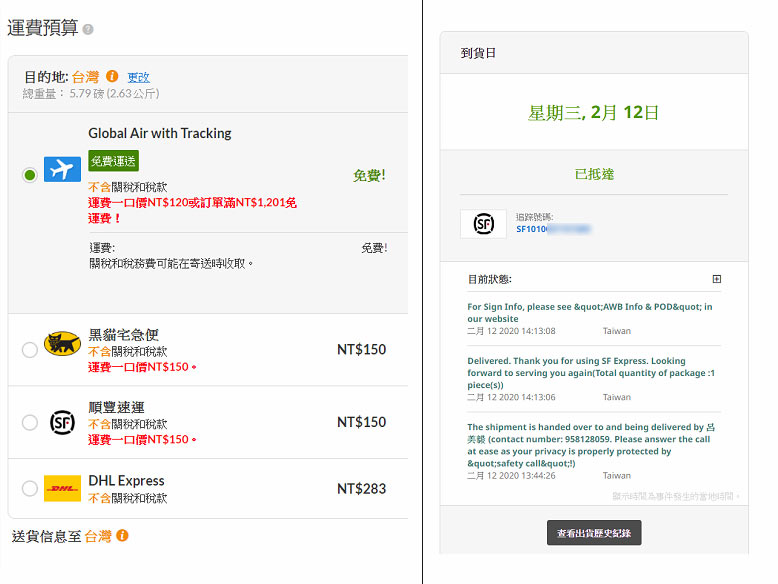Click the black cat Yamato logo icon
Image resolution: width=778 pixels, height=584 pixels.
(62, 343)
